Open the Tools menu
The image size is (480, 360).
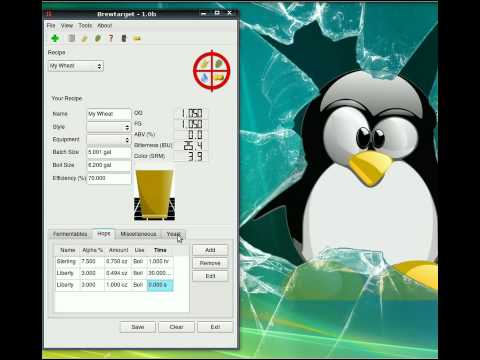85,25
